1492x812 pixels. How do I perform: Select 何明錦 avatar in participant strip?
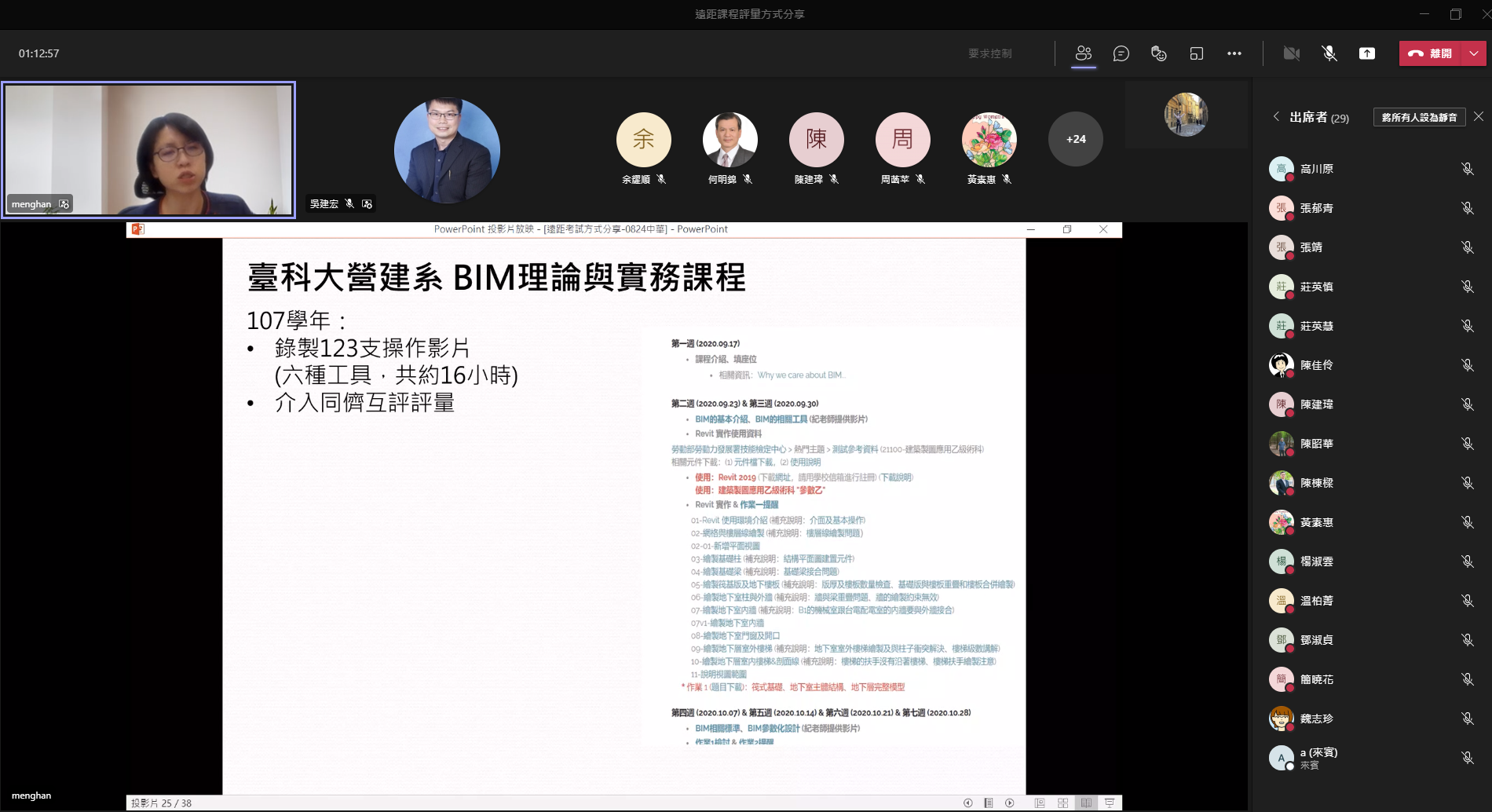(730, 139)
